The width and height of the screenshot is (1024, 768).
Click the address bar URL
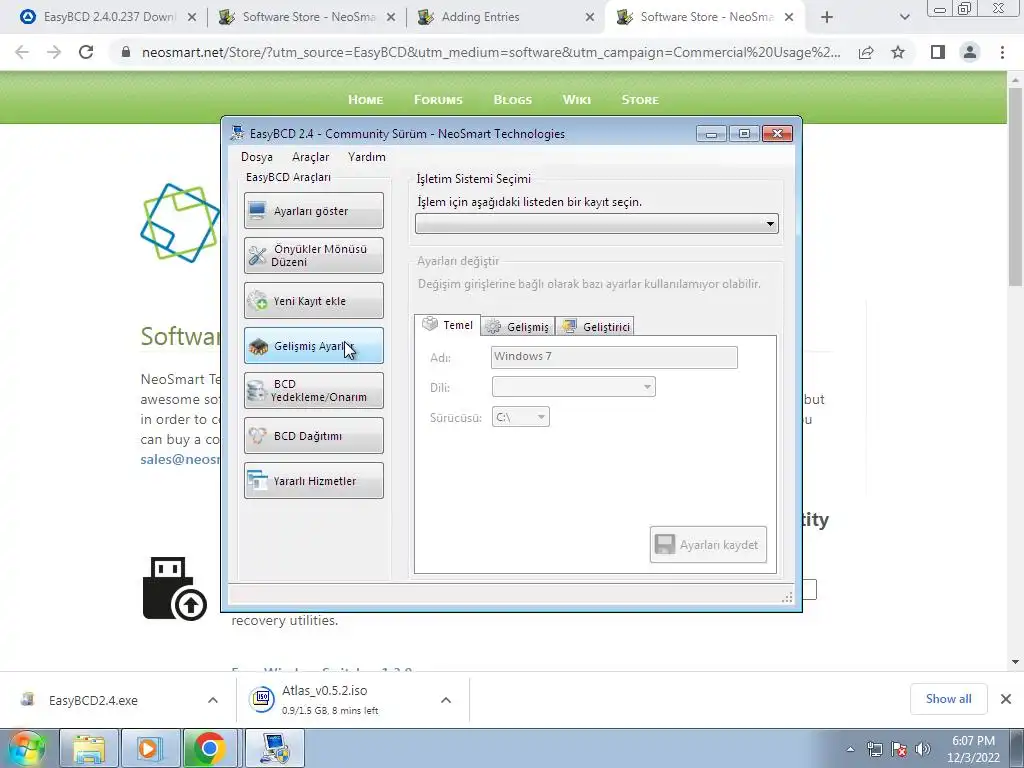point(491,52)
